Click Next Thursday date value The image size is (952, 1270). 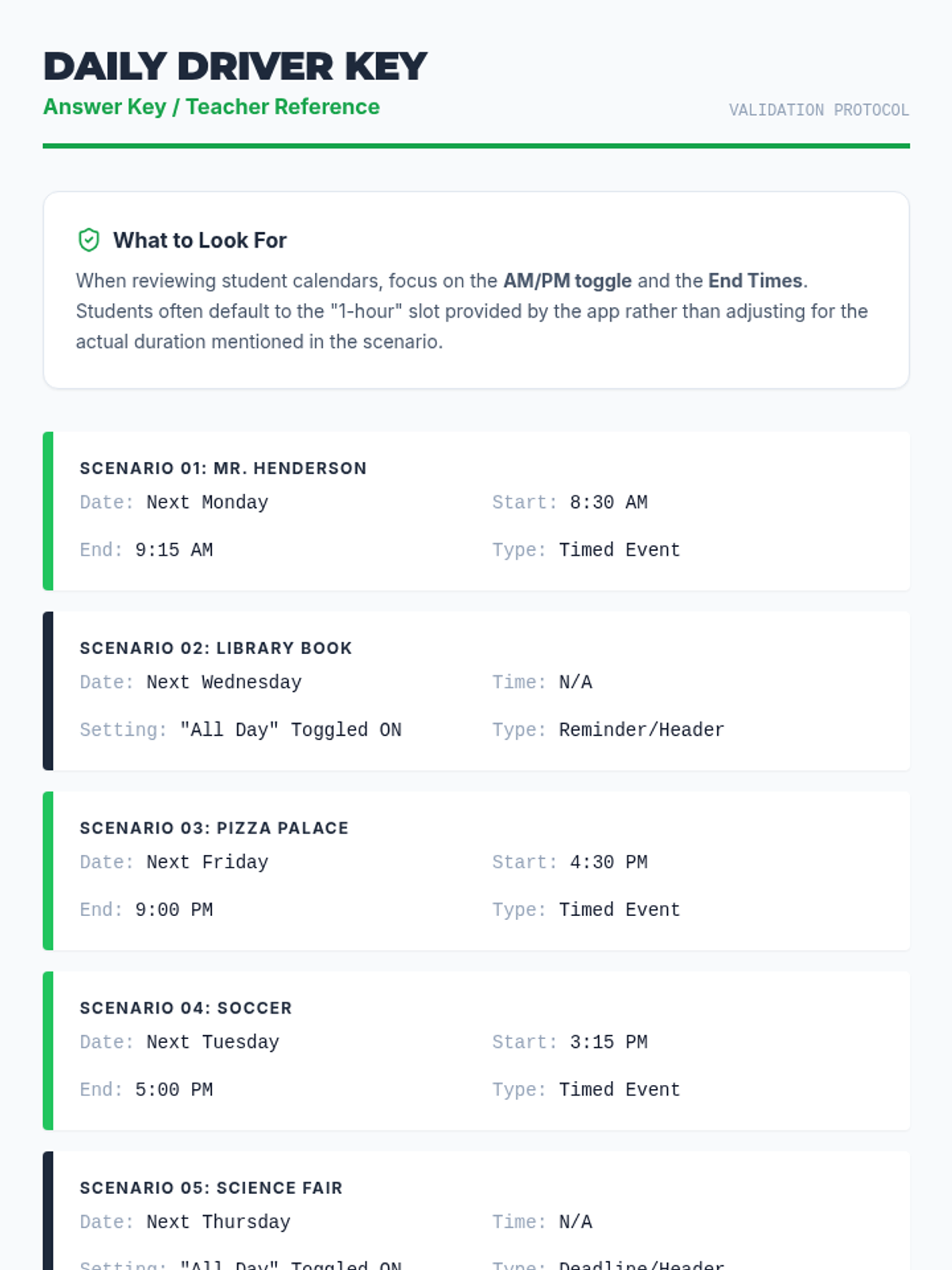218,1222
